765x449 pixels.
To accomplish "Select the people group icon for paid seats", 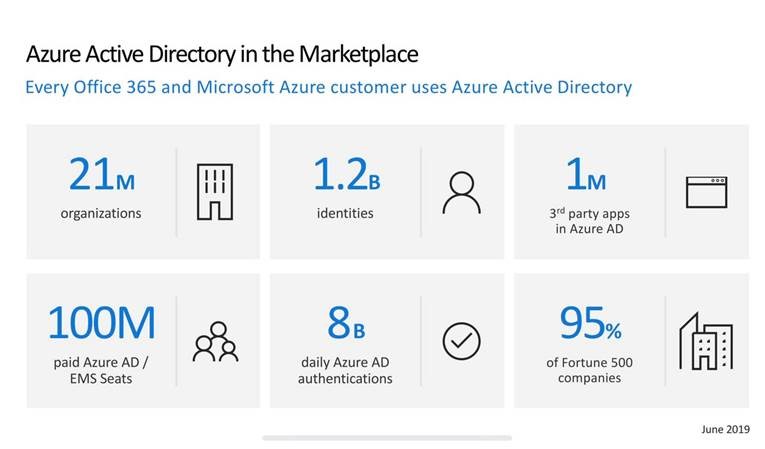I will coord(216,341).
